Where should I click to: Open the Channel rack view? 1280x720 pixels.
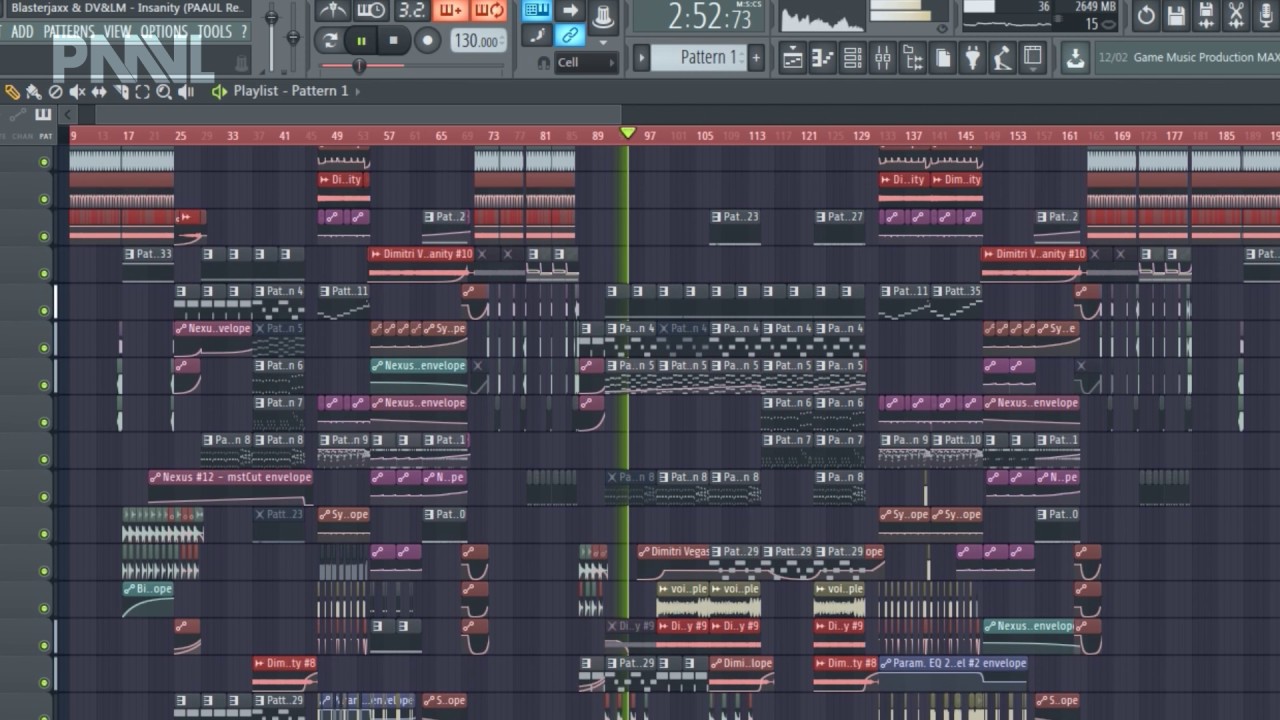[x=852, y=58]
